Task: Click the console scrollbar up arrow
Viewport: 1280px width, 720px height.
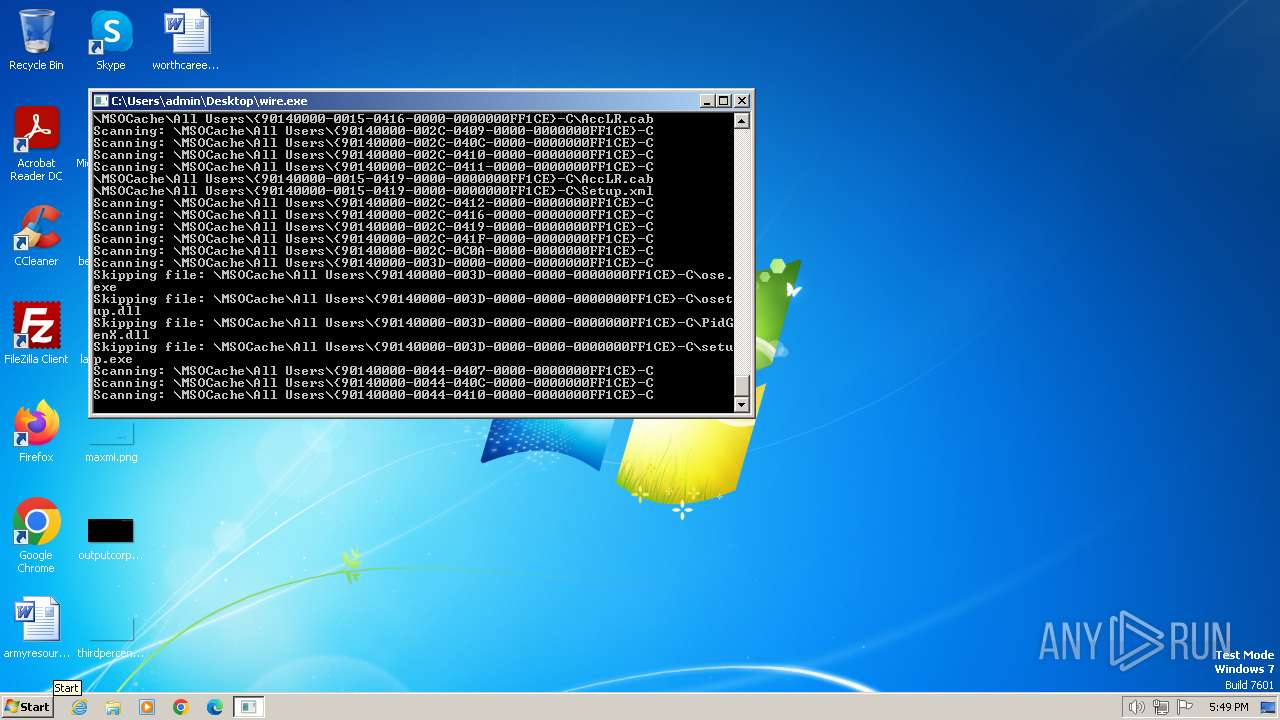Action: coord(741,121)
